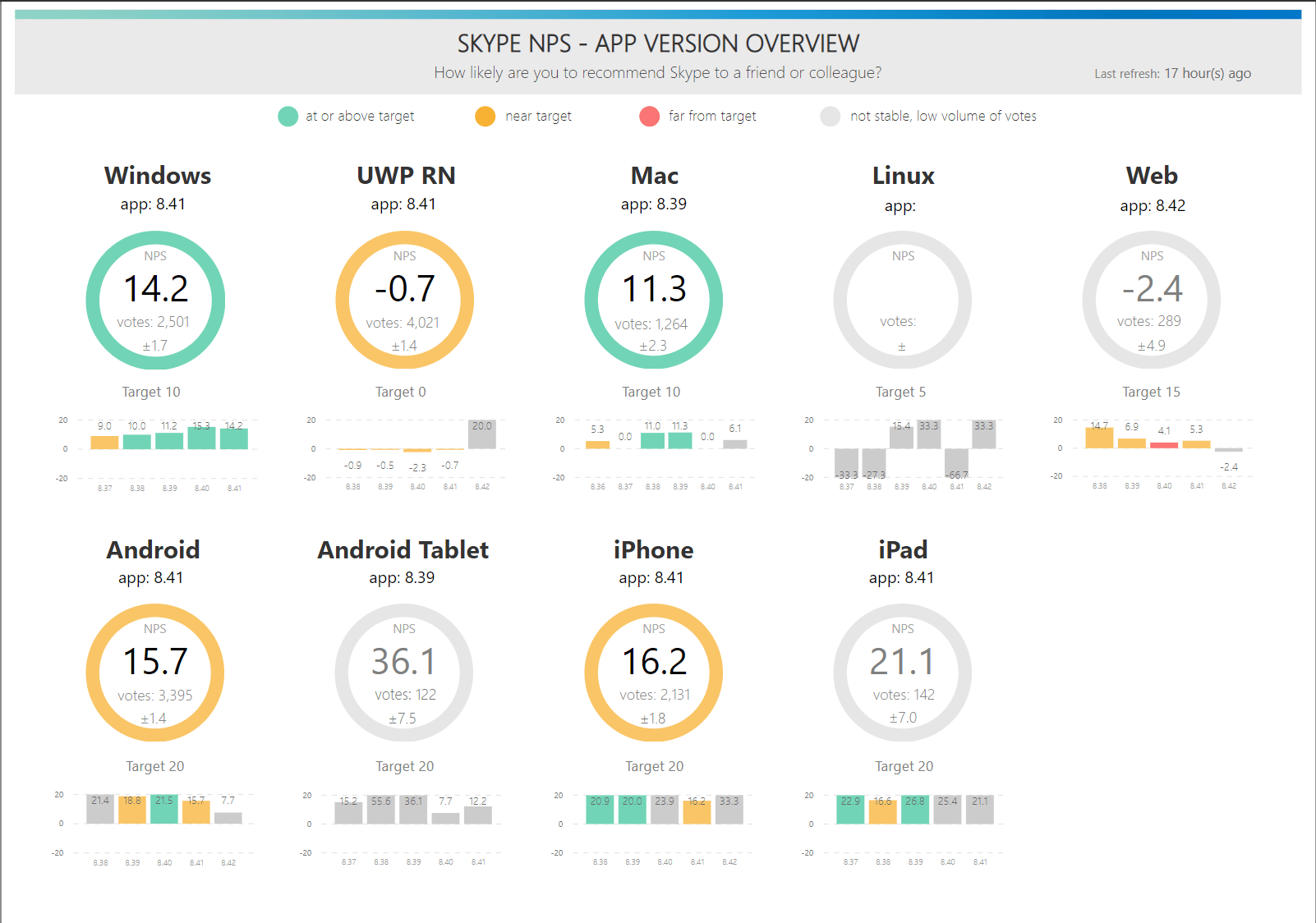1316x923 pixels.
Task: Click the iPhone chart orange bar labeled 16.2
Action: click(697, 812)
